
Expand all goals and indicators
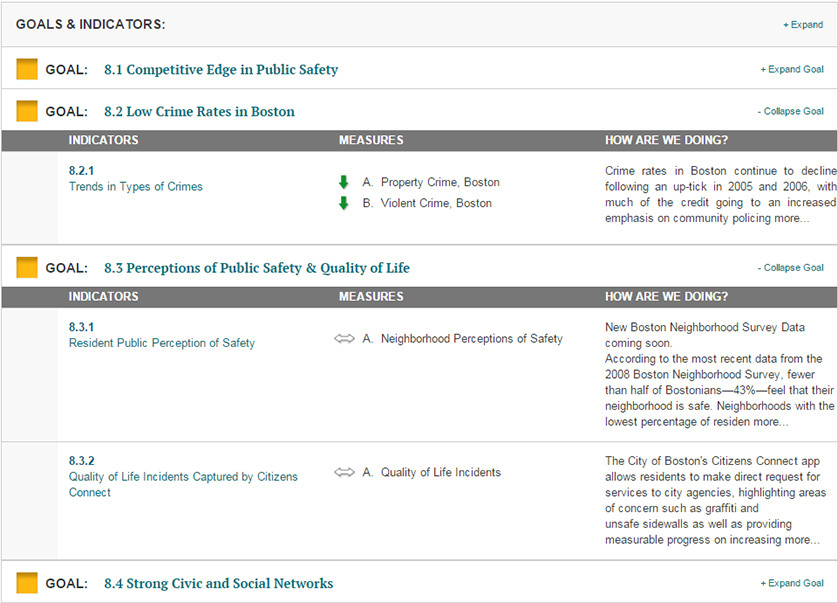coord(803,25)
